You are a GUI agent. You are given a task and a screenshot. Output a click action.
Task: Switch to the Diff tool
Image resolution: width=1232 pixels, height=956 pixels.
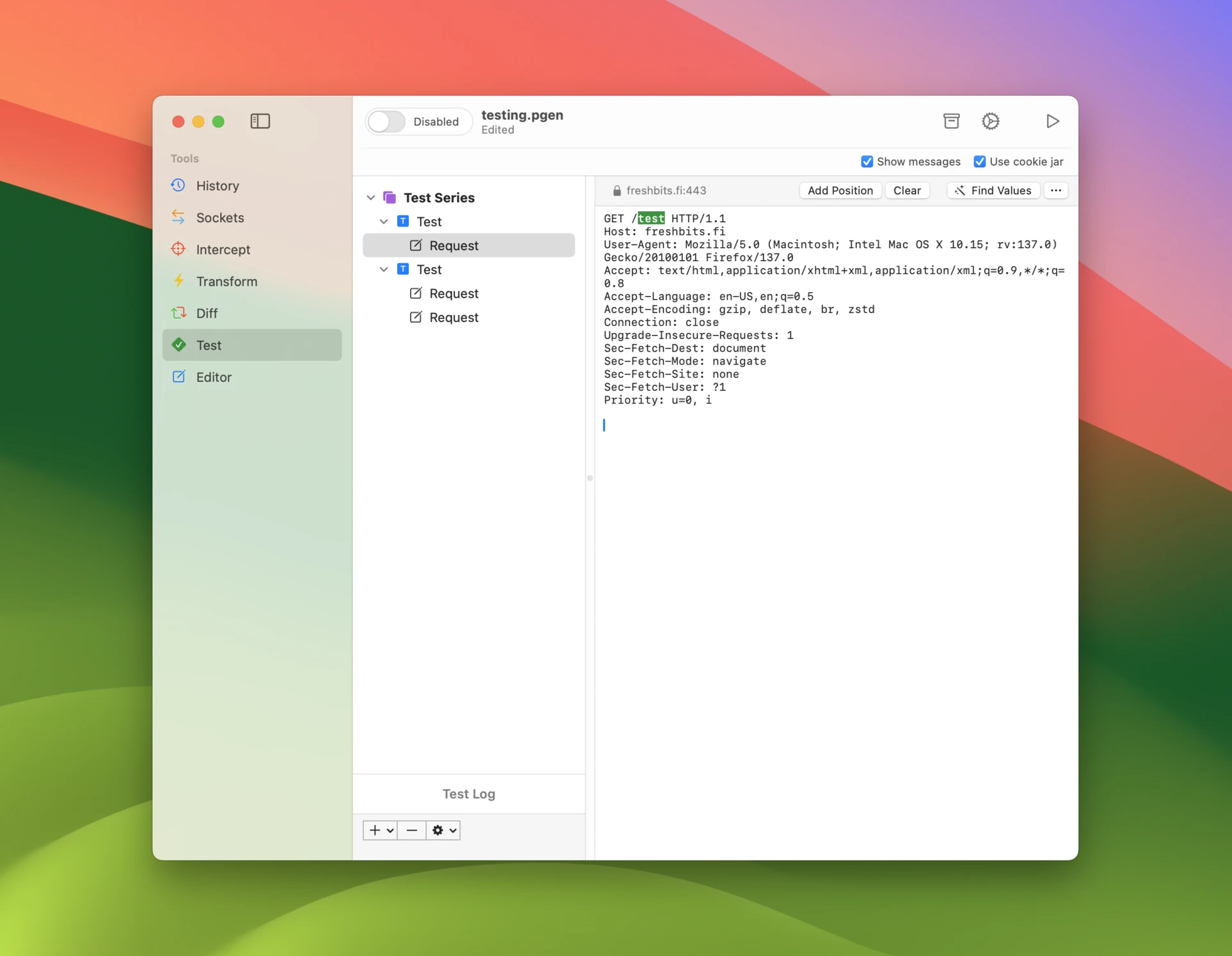pos(207,313)
